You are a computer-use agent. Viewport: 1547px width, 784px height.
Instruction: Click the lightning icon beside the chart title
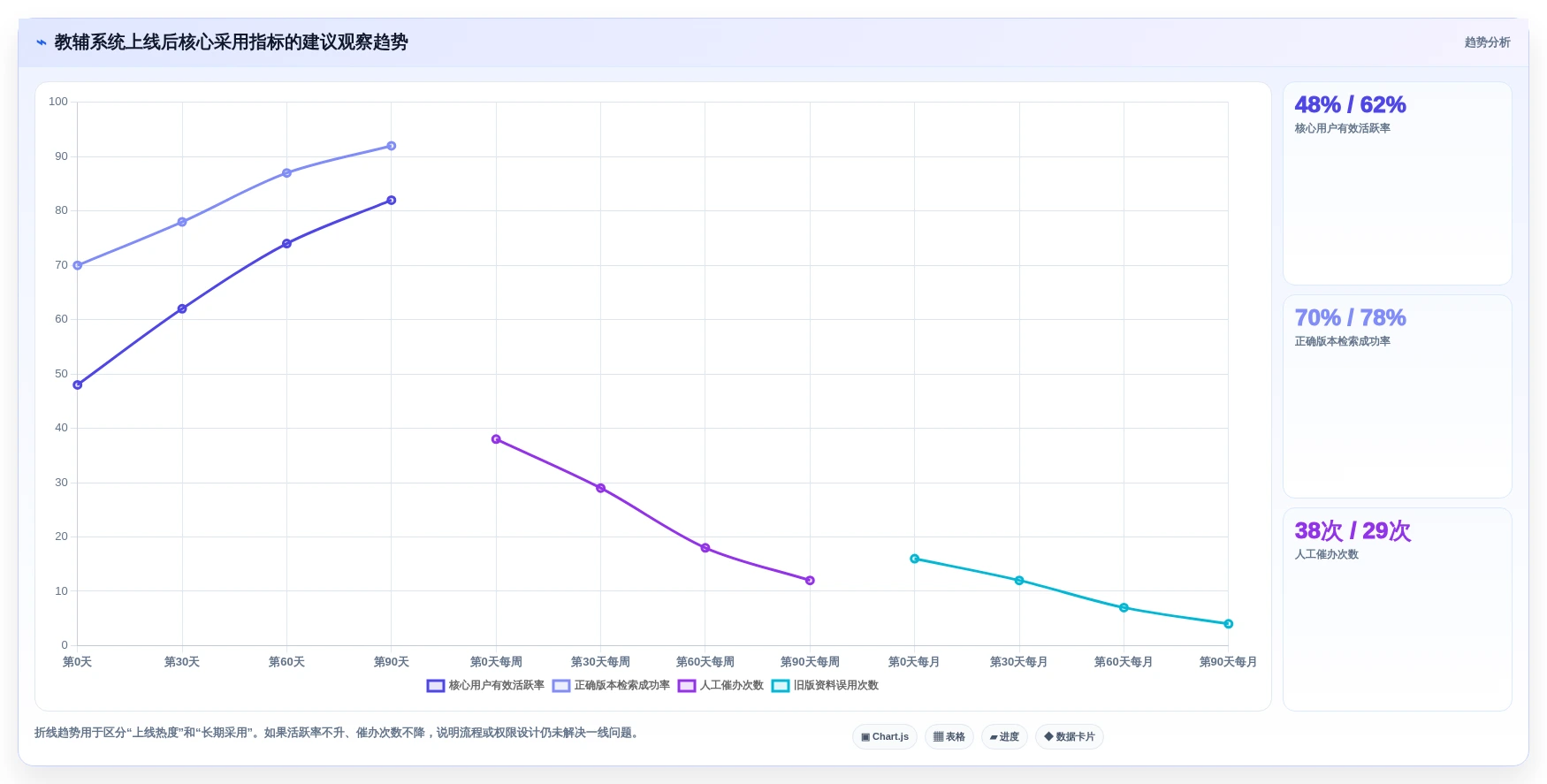(x=41, y=42)
